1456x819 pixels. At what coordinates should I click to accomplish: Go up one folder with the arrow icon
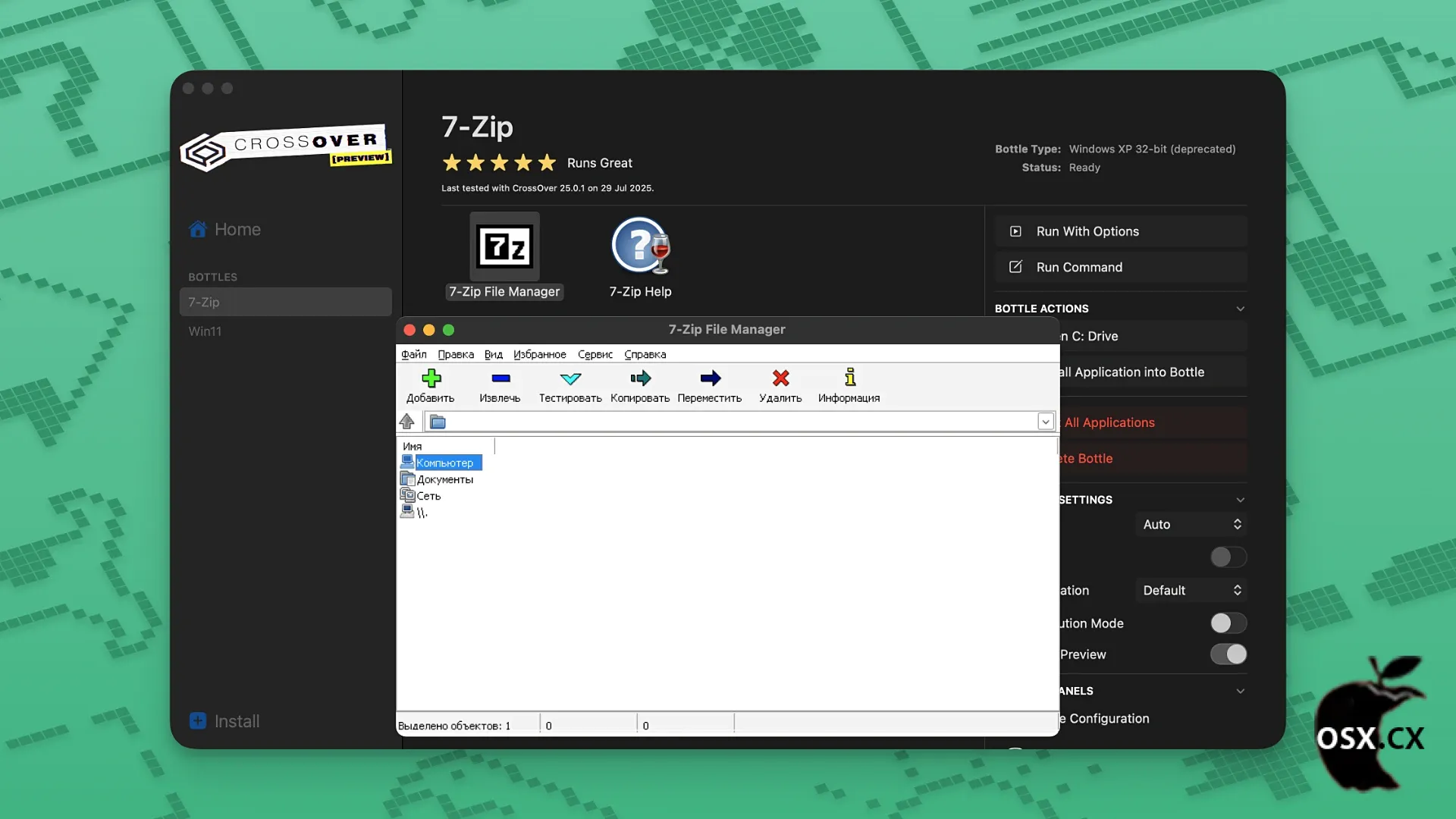coord(407,421)
